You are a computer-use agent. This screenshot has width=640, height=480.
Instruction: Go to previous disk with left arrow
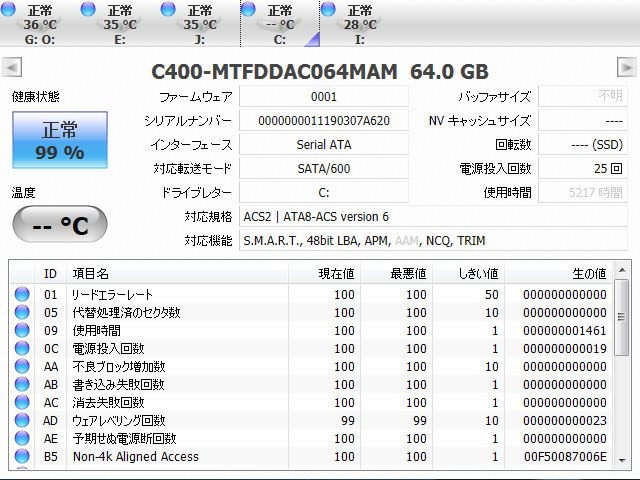click(x=12, y=67)
